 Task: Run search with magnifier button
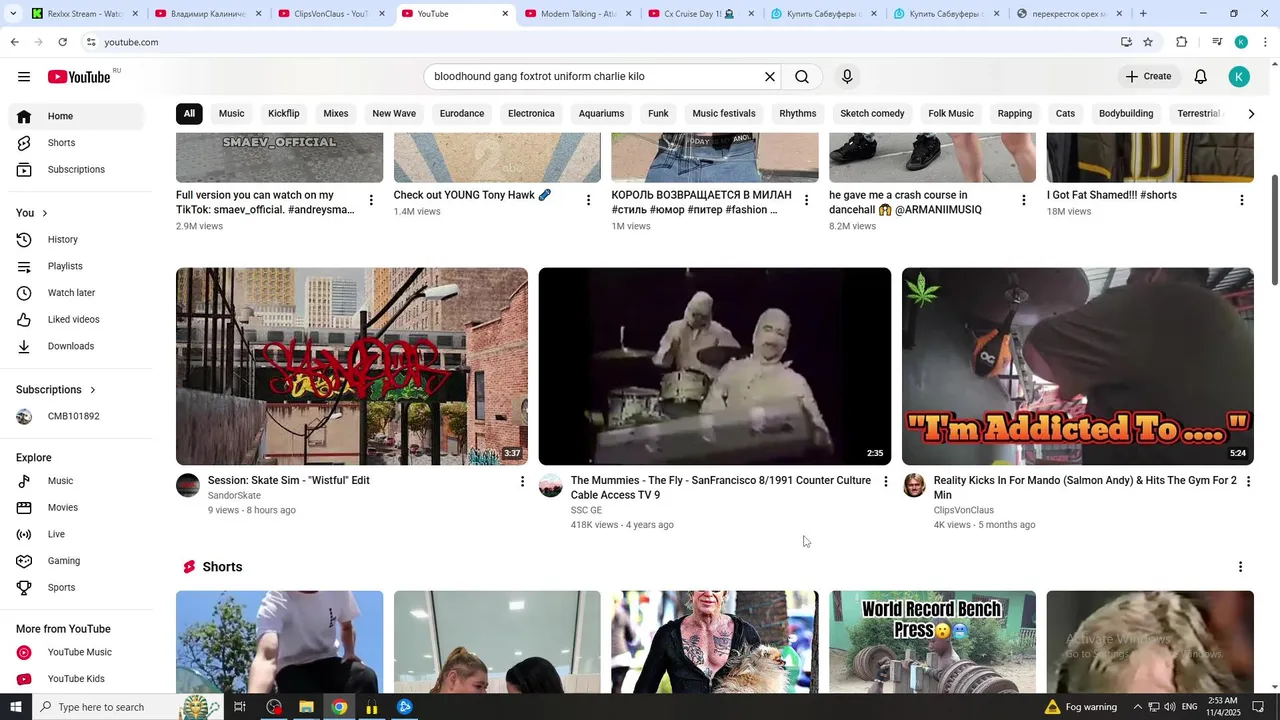tap(802, 77)
